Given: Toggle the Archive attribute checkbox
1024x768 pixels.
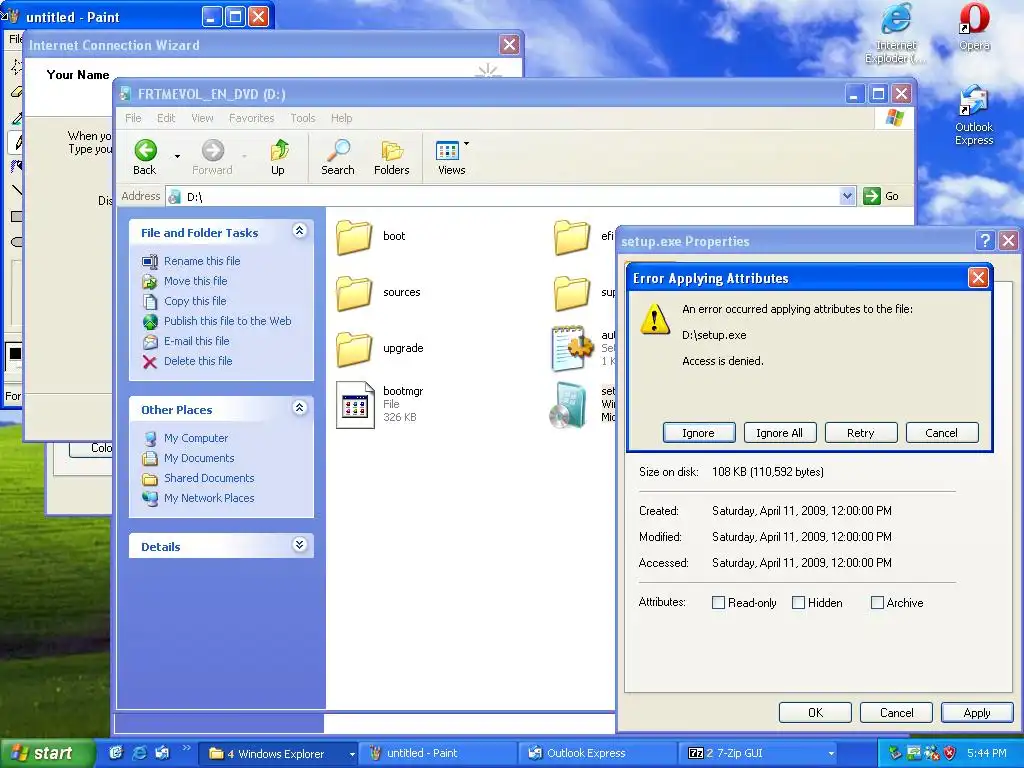Looking at the screenshot, I should [x=877, y=603].
